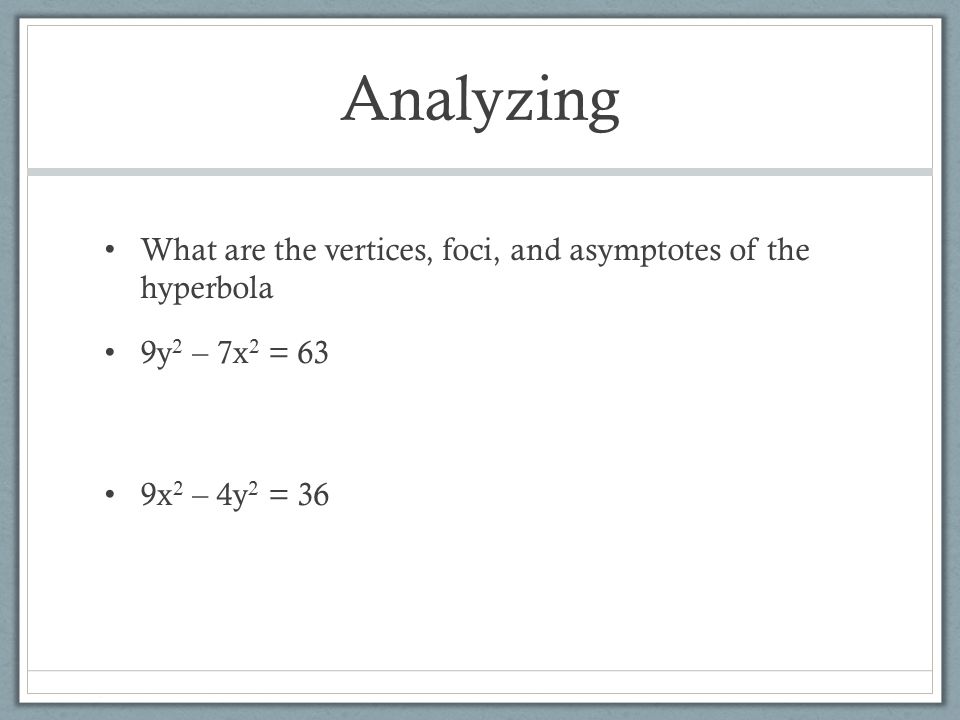Click the term "4y²" in the second equation

coord(237,495)
